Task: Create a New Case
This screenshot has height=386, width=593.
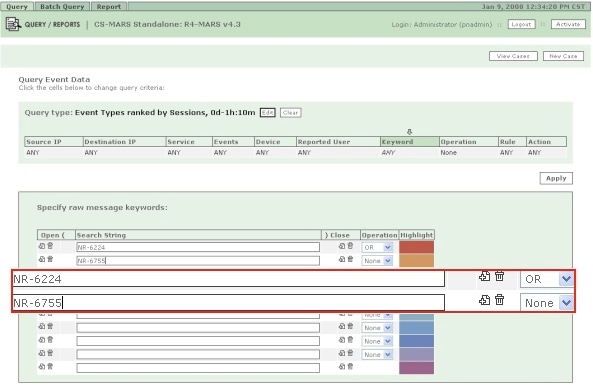Action: (563, 56)
